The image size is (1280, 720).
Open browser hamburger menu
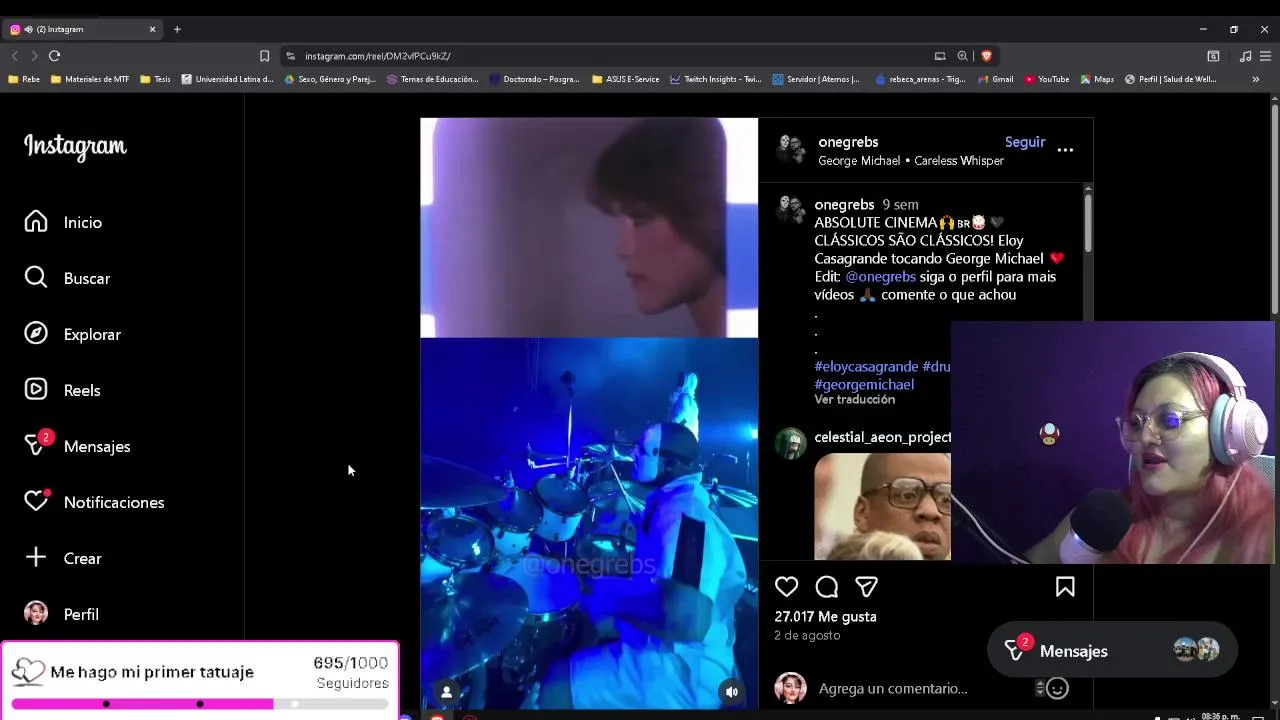click(1265, 56)
